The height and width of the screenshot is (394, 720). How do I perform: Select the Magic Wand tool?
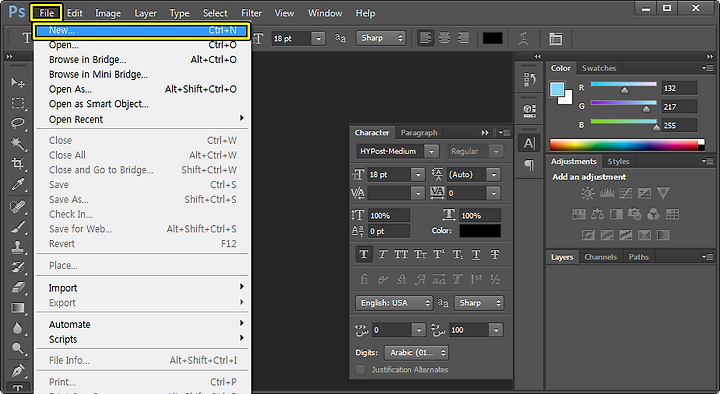point(18,144)
